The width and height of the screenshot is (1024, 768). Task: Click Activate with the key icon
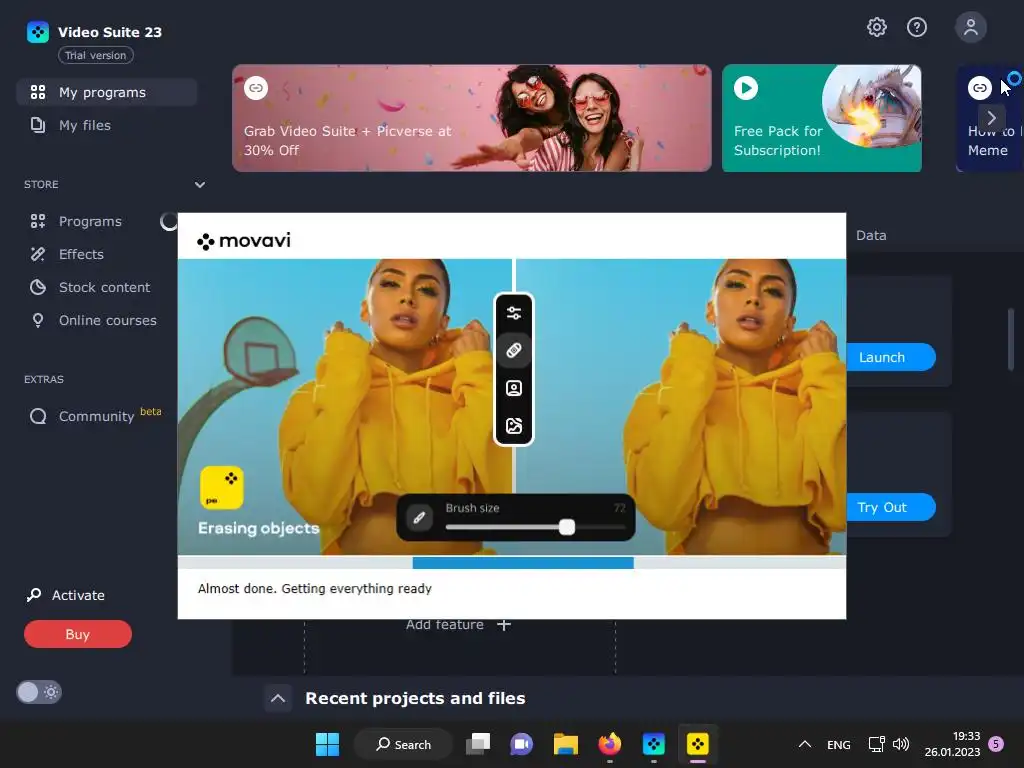pyautogui.click(x=65, y=595)
